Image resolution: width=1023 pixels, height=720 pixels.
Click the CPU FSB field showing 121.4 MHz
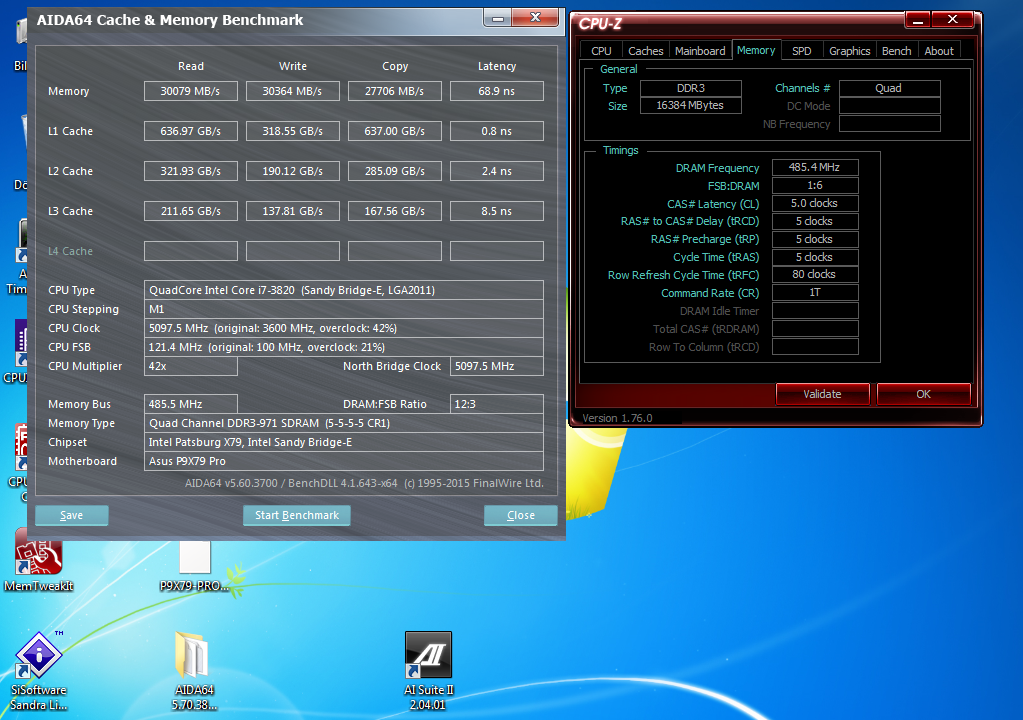point(344,347)
